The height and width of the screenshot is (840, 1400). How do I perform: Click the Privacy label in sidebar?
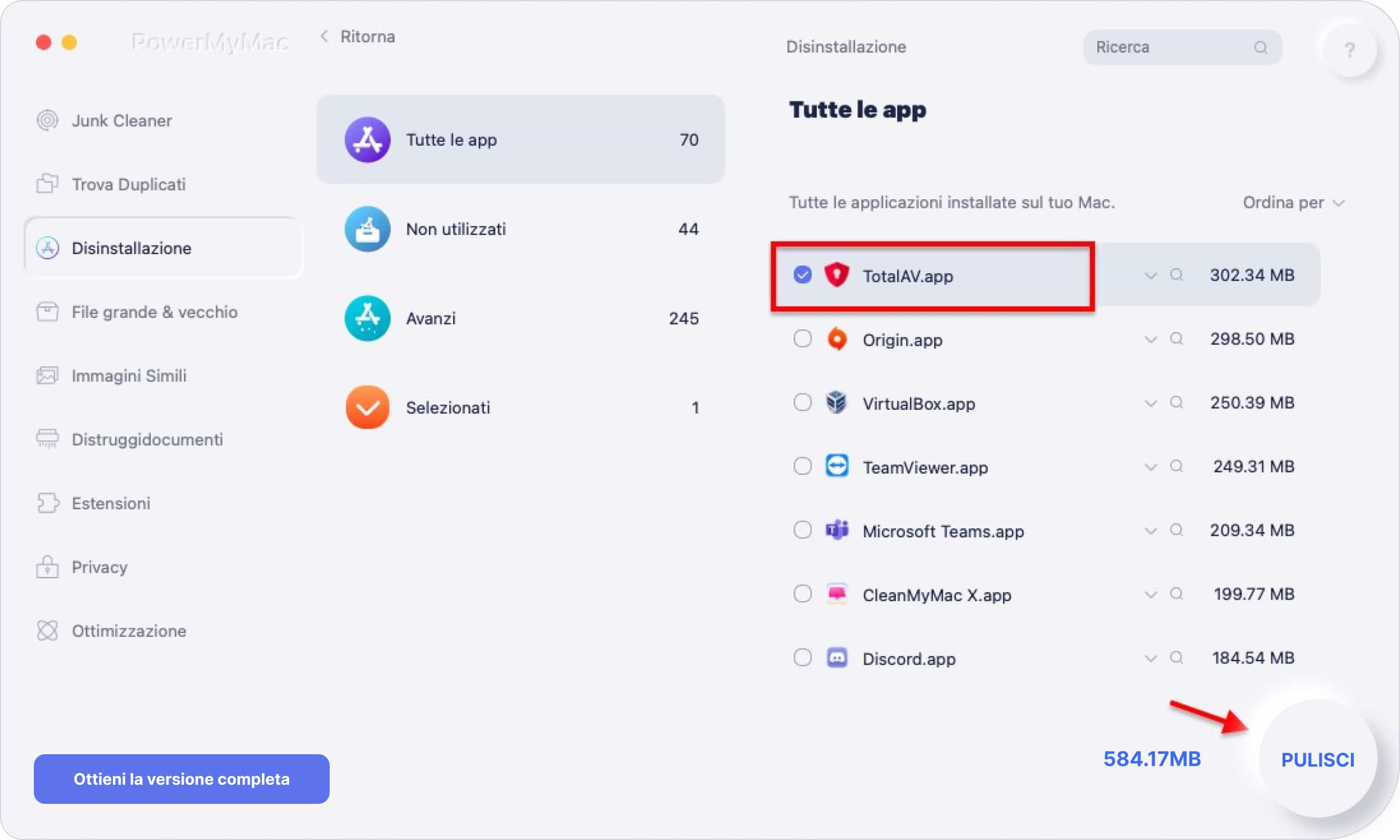point(99,567)
